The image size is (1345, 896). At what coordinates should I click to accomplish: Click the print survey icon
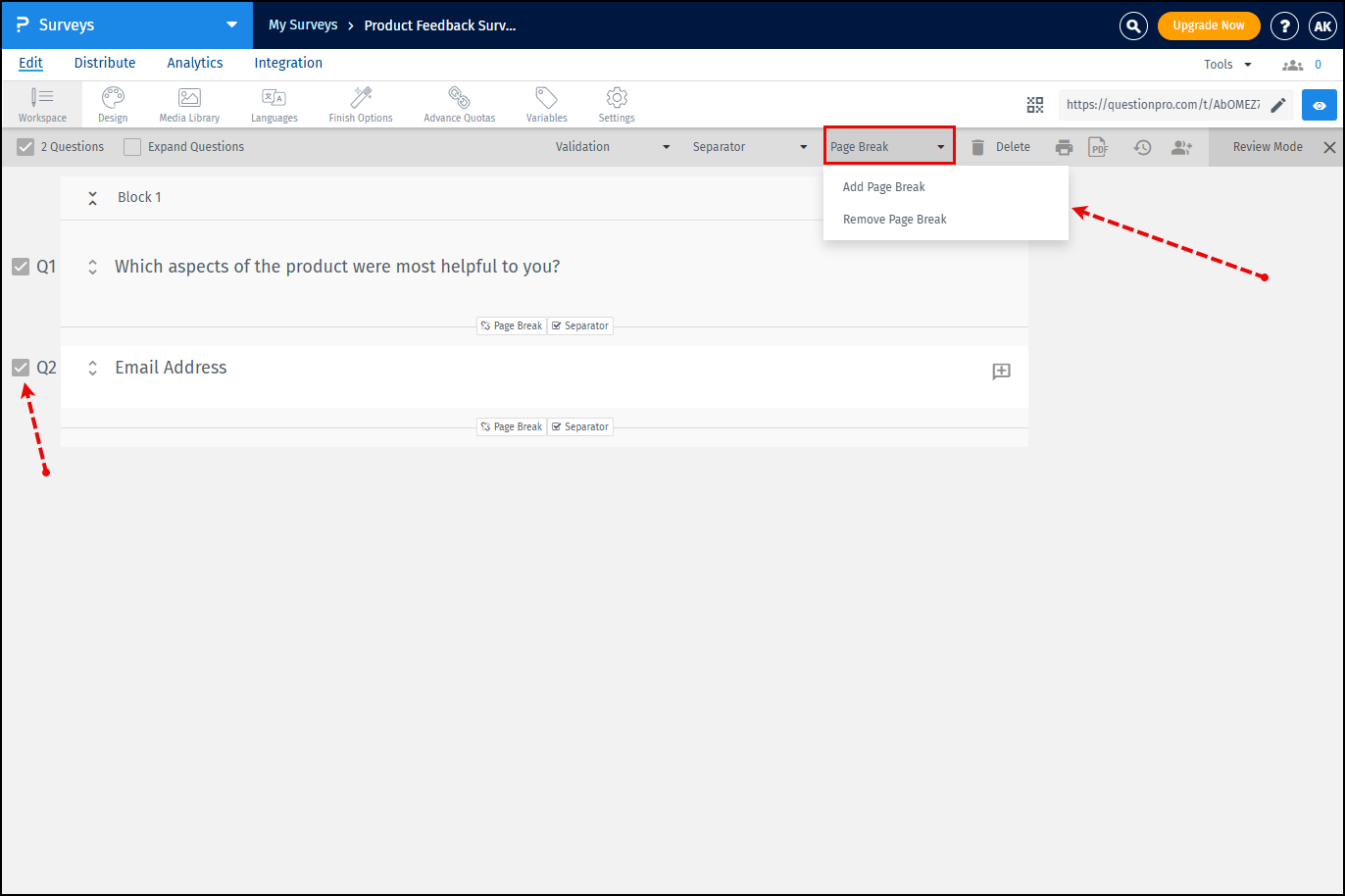pos(1064,147)
